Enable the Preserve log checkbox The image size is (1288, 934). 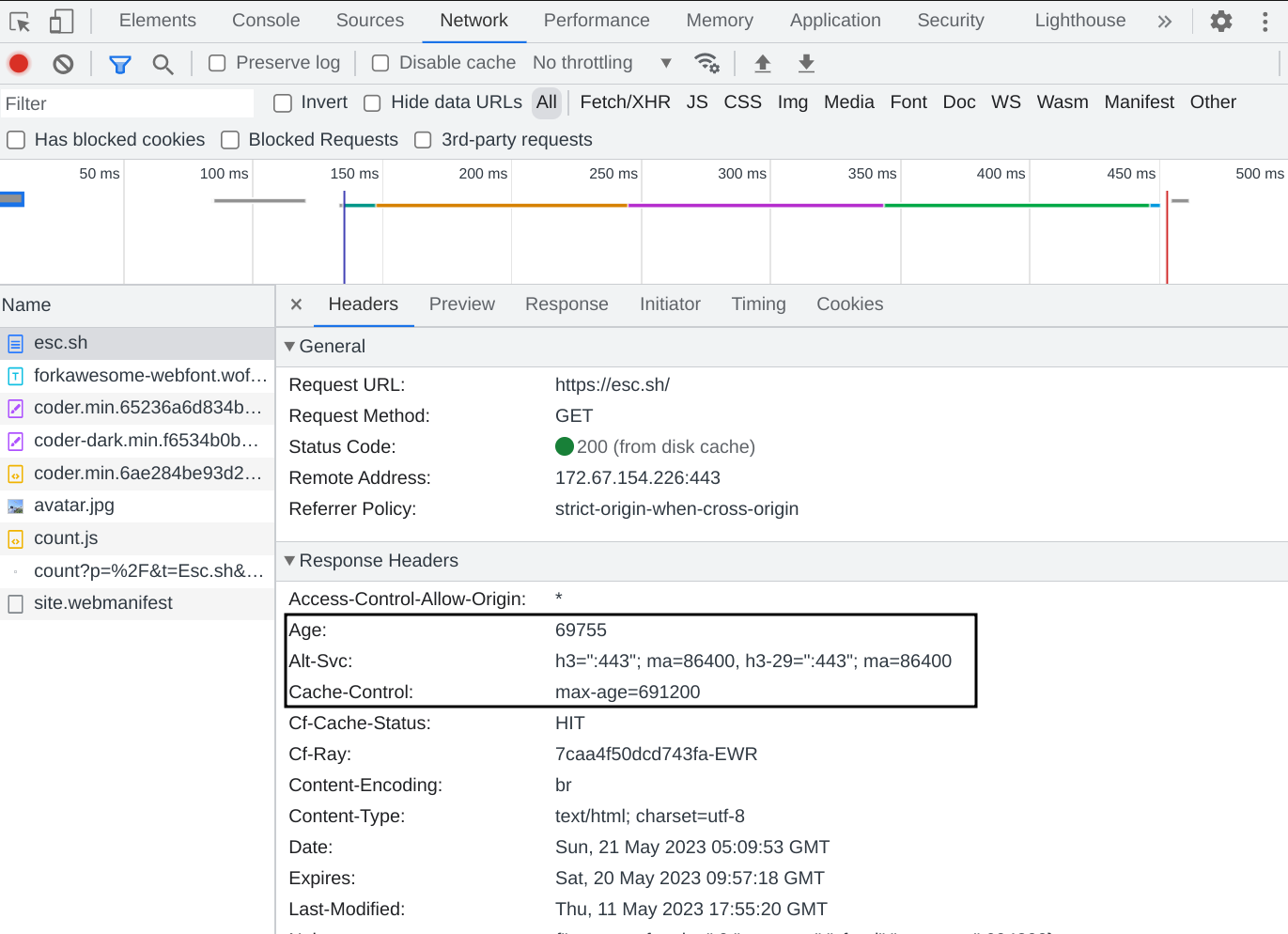(x=217, y=63)
